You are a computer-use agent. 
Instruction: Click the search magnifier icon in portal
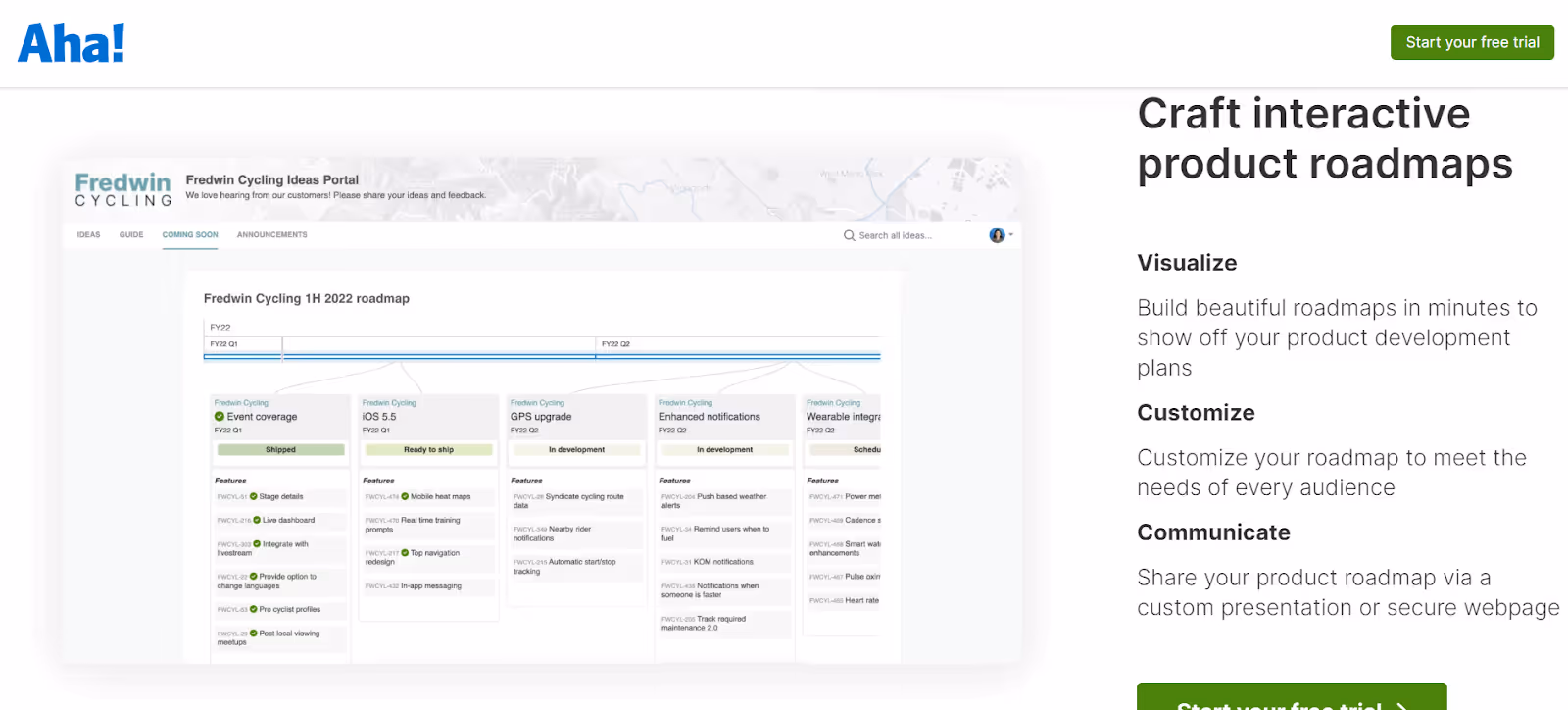[x=849, y=235]
